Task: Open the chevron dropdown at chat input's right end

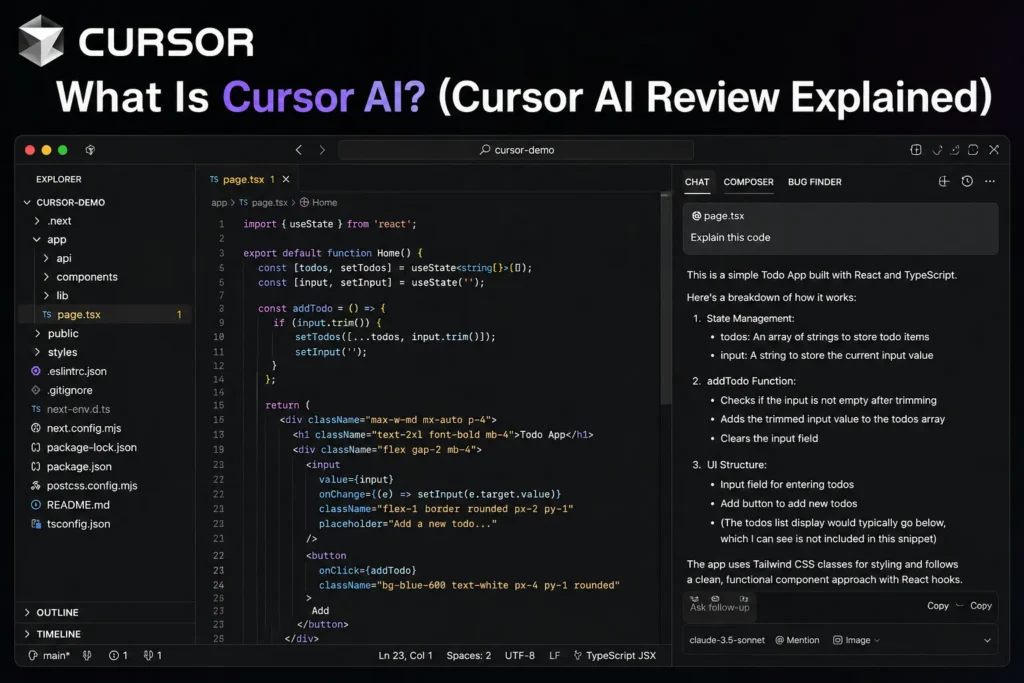Action: point(987,641)
